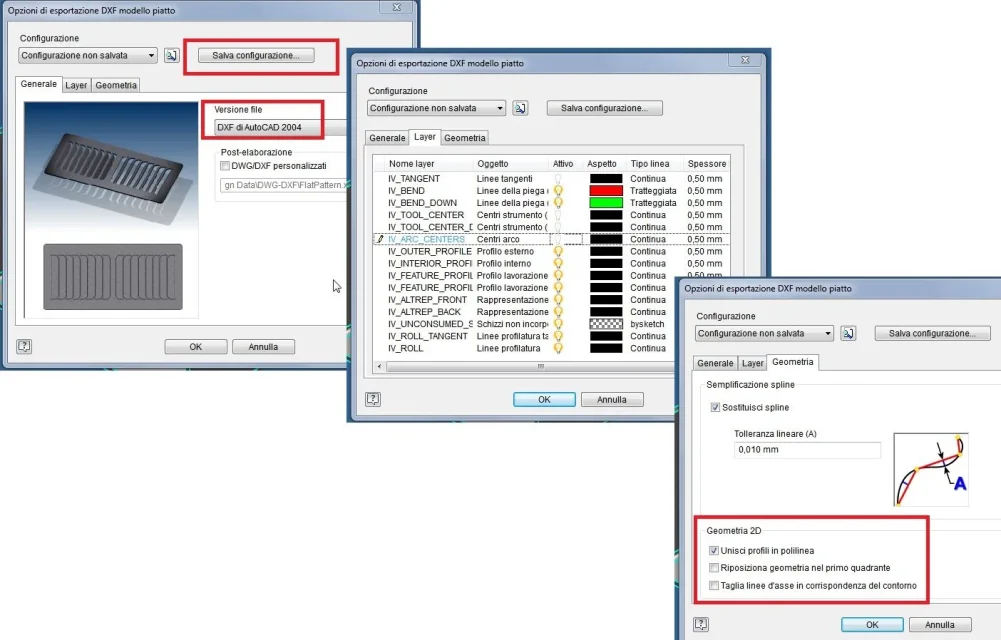Toggle the light bulb for IV_UNCONSUMED_S layer

[558, 324]
